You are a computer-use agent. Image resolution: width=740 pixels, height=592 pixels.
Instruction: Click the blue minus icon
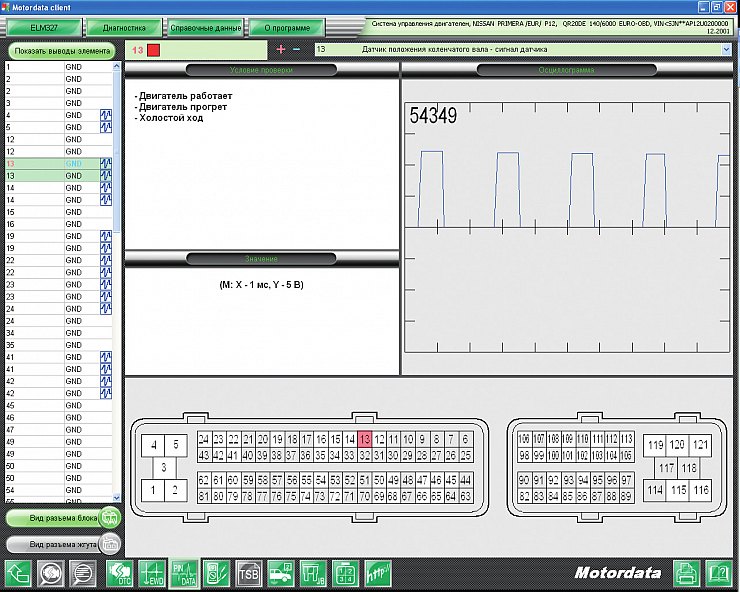click(296, 49)
